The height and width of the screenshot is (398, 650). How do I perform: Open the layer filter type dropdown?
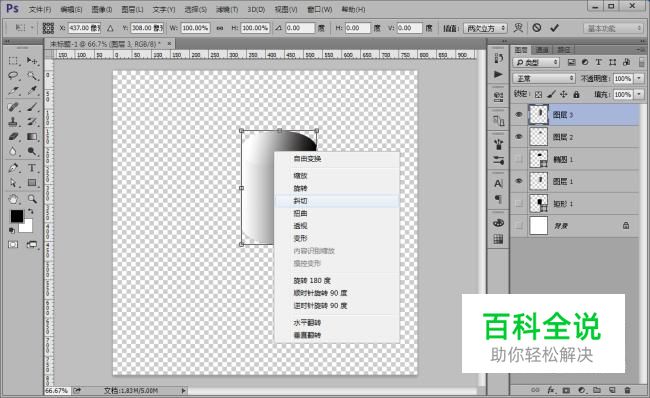coord(536,63)
